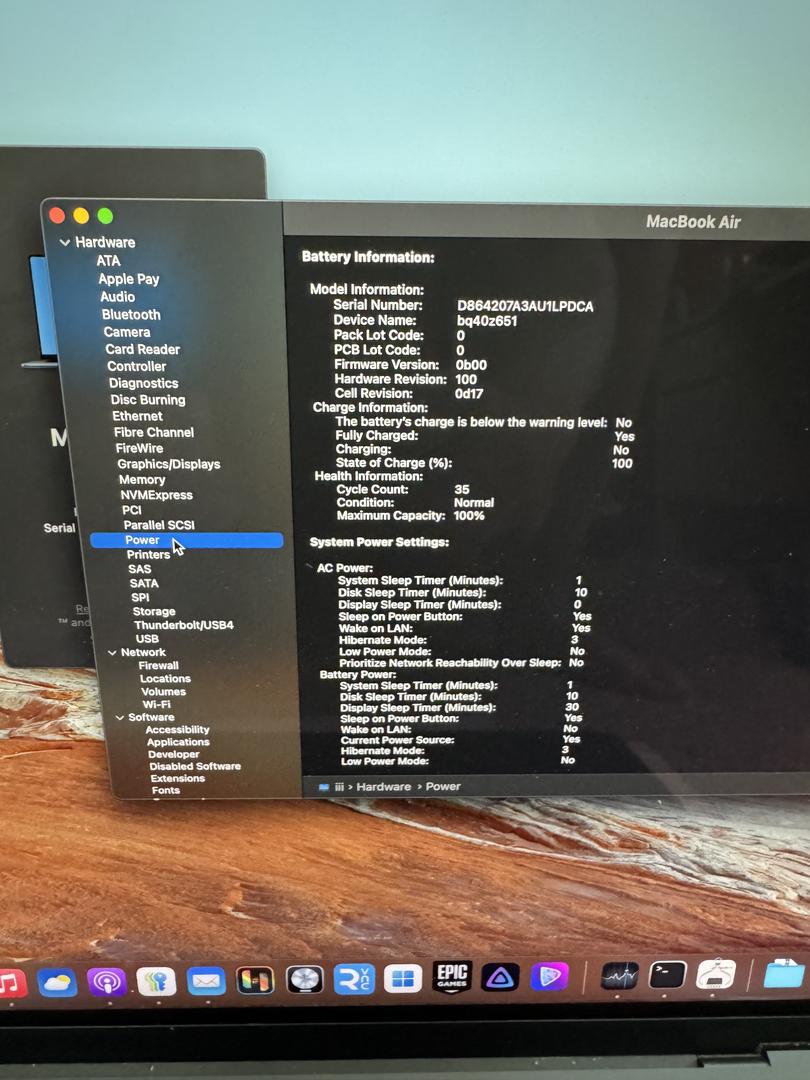Select Power in the bottom path bar
Viewport: 810px width, 1080px height.
[x=443, y=786]
